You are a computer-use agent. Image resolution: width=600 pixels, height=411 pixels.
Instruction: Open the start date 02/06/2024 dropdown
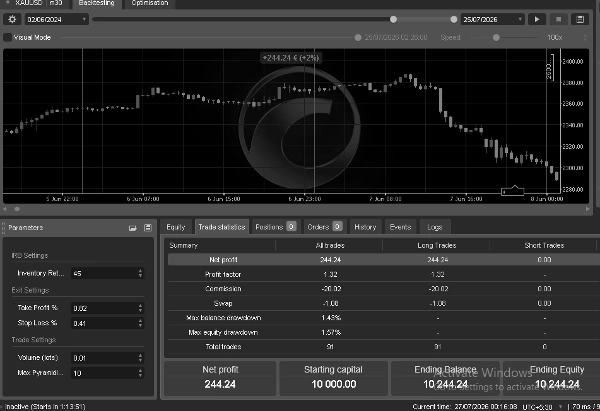tap(57, 19)
